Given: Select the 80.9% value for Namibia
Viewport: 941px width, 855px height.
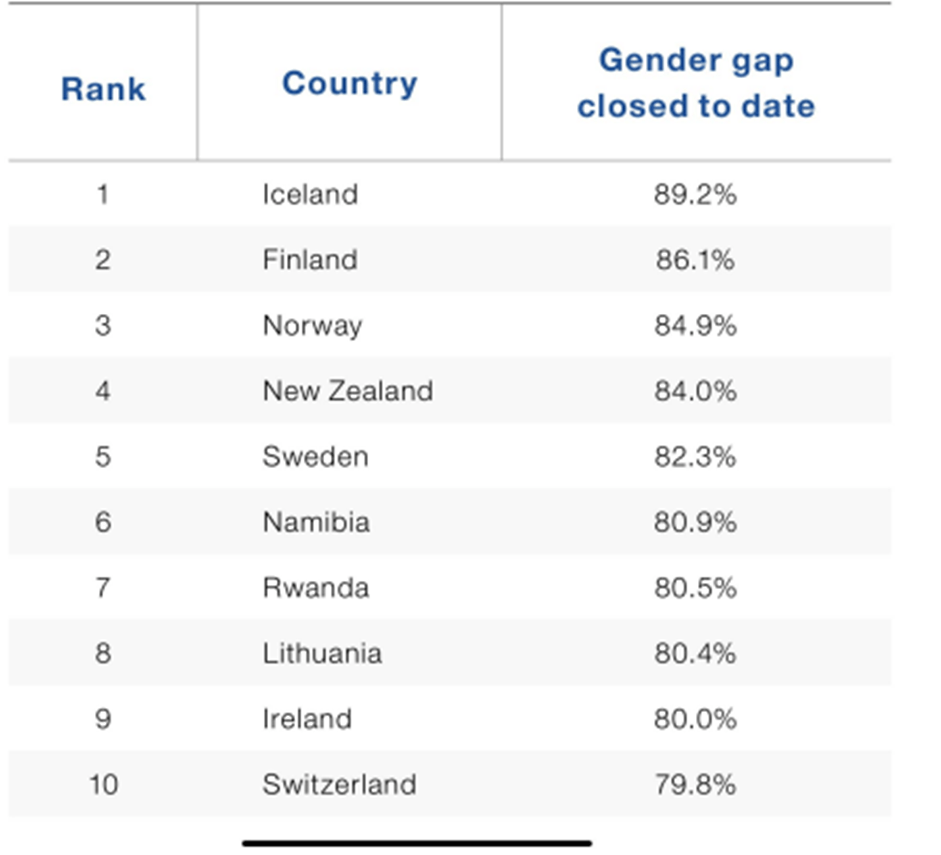Looking at the screenshot, I should coord(695,522).
